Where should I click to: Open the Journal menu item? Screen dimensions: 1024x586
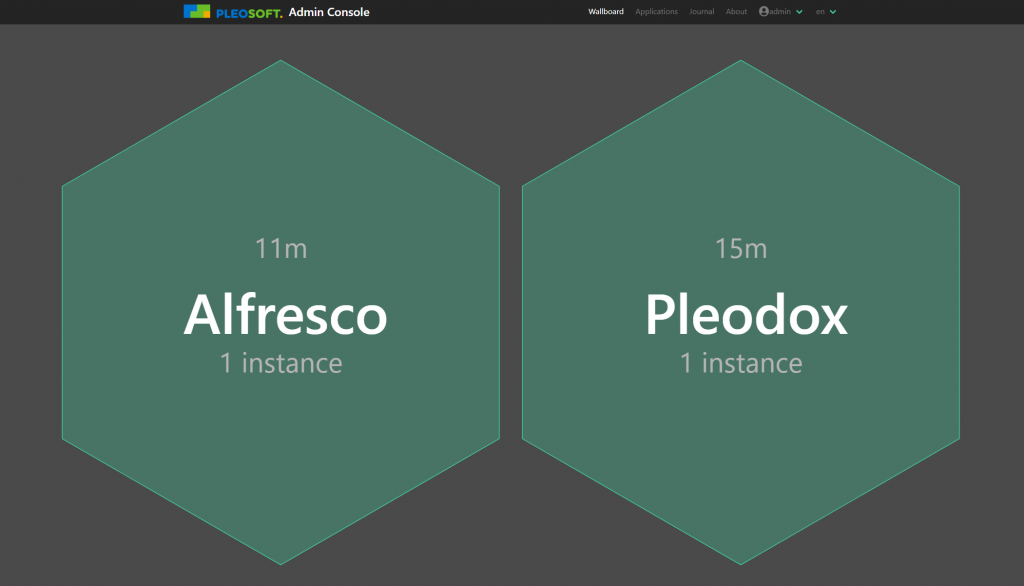(x=701, y=12)
